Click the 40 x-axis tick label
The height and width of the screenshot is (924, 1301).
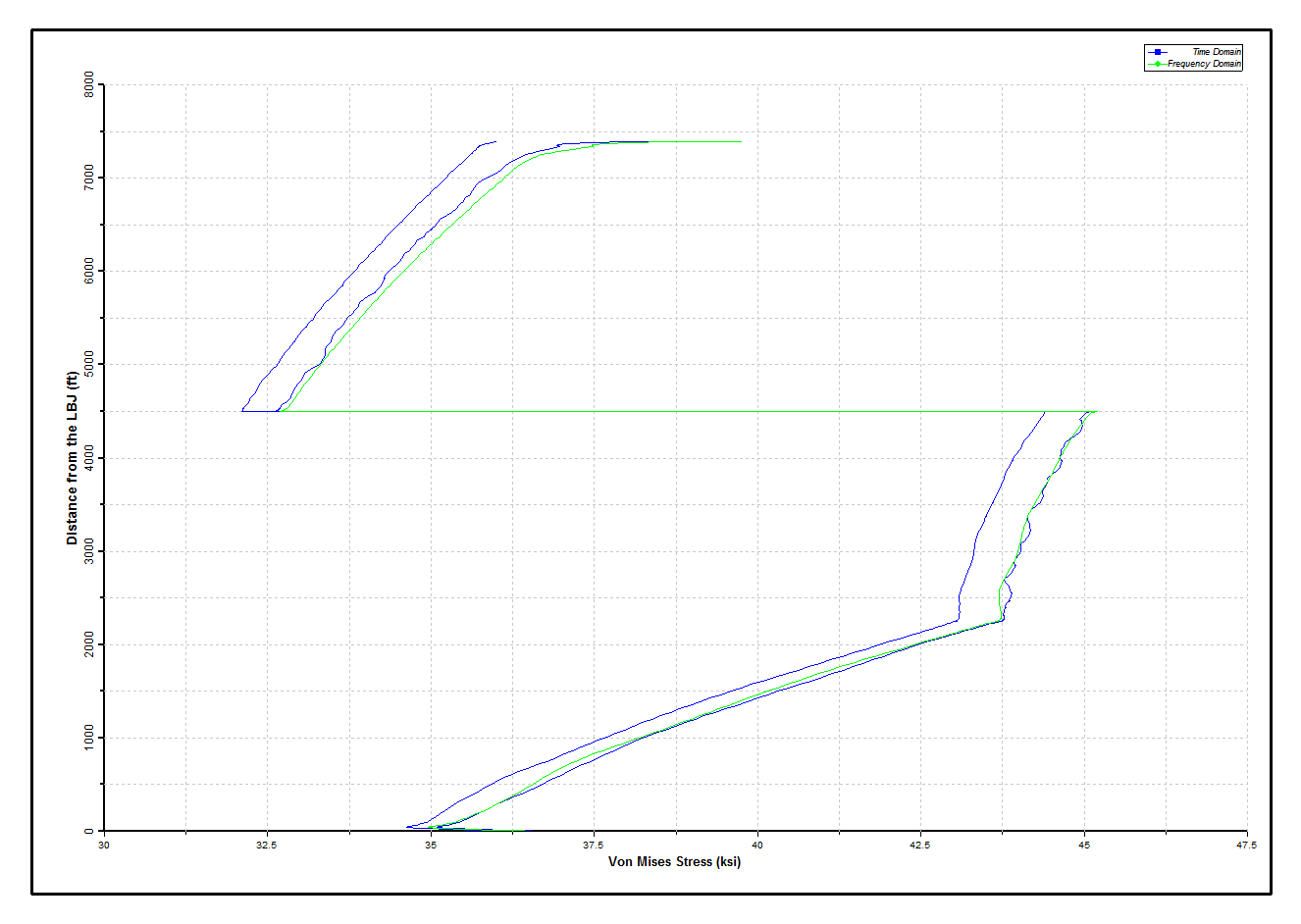(757, 845)
